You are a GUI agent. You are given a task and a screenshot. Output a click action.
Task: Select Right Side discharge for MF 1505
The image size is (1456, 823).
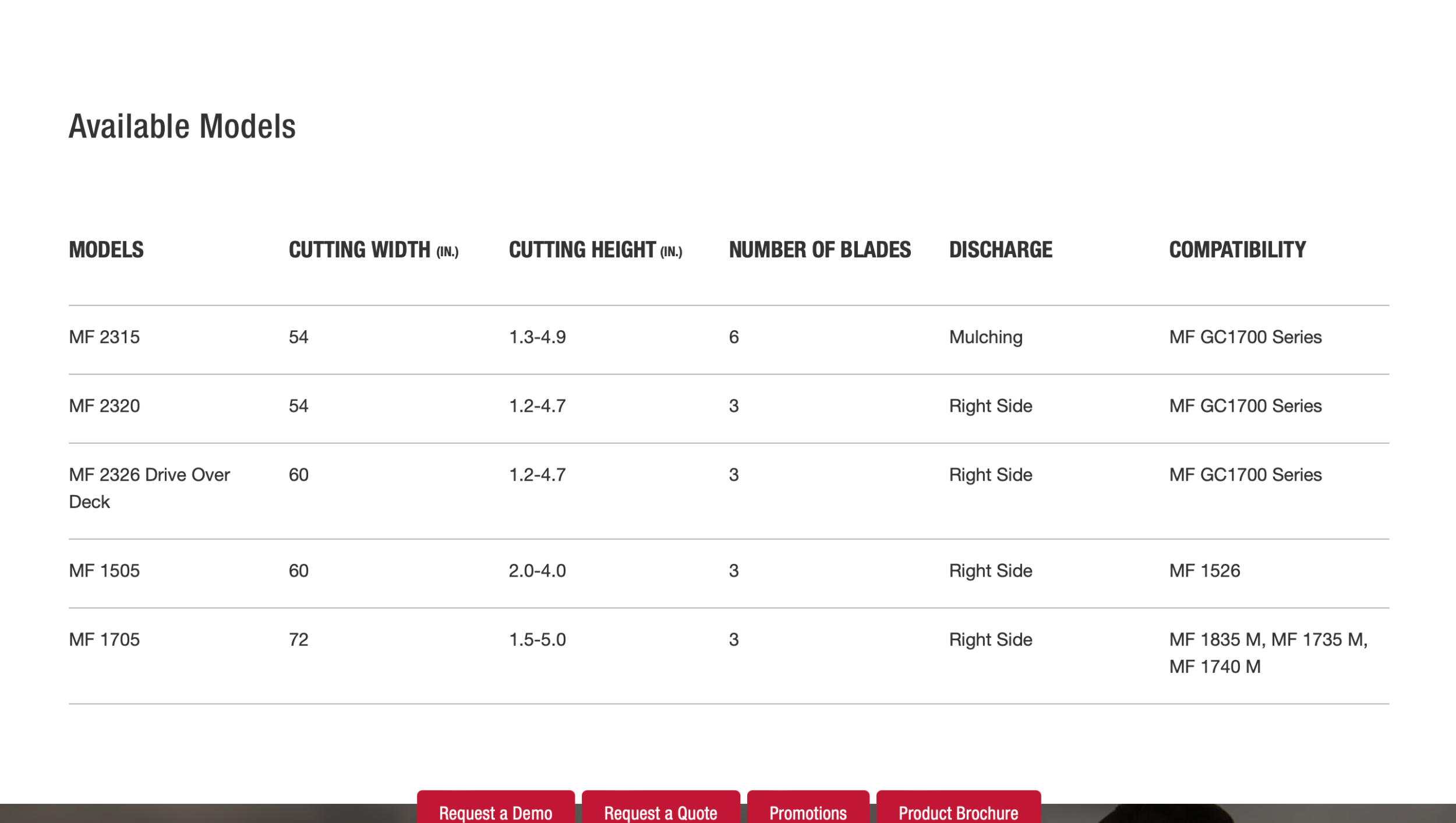[x=991, y=571]
